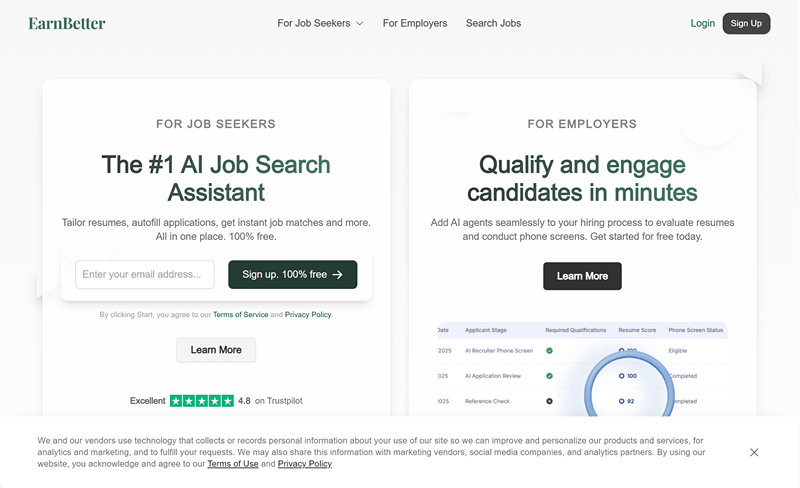Screen dimensions: 800x488
Task: Click the arrow icon in Sign up button
Action: coord(337,275)
